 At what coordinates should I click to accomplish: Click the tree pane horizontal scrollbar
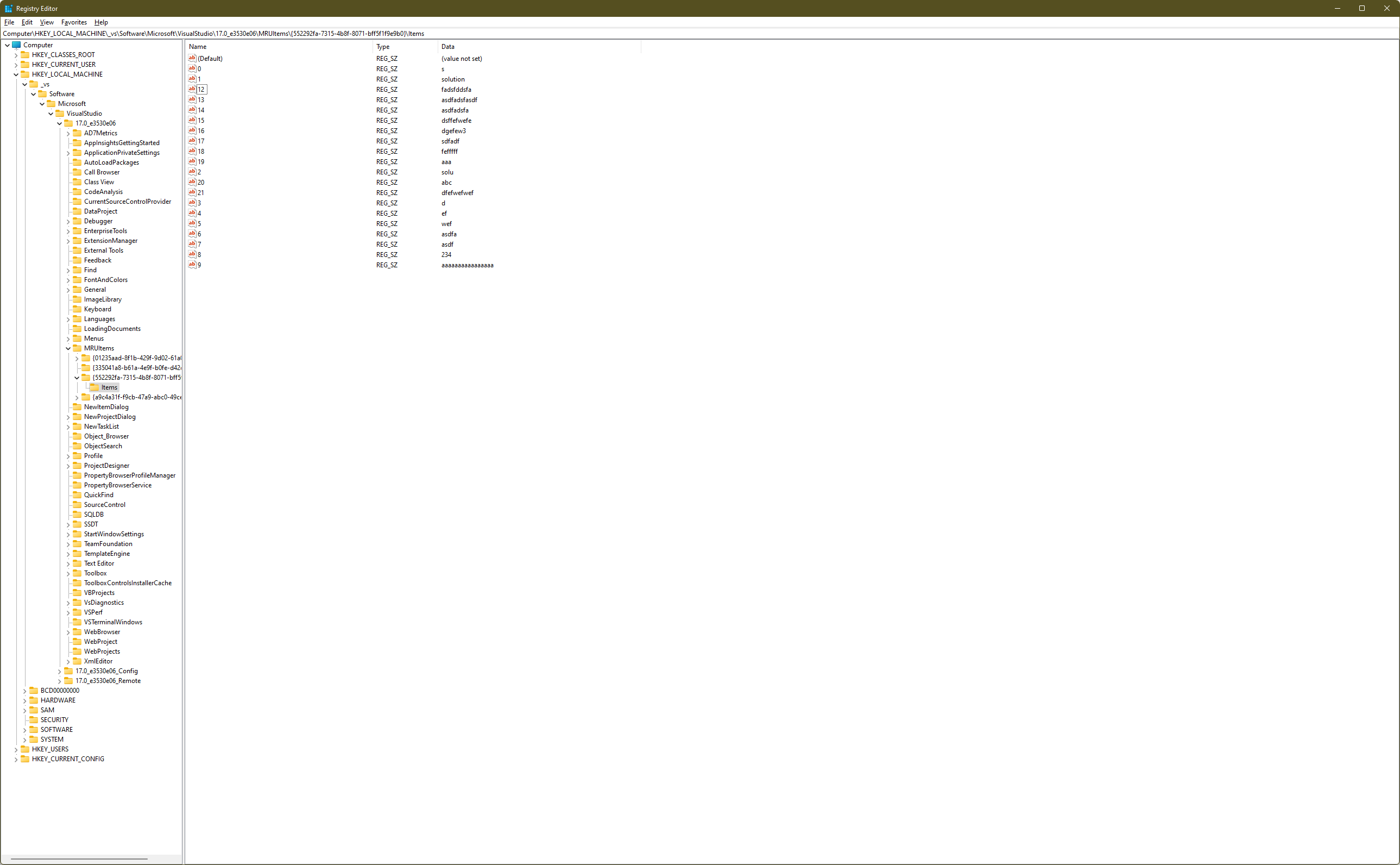pyautogui.click(x=79, y=858)
